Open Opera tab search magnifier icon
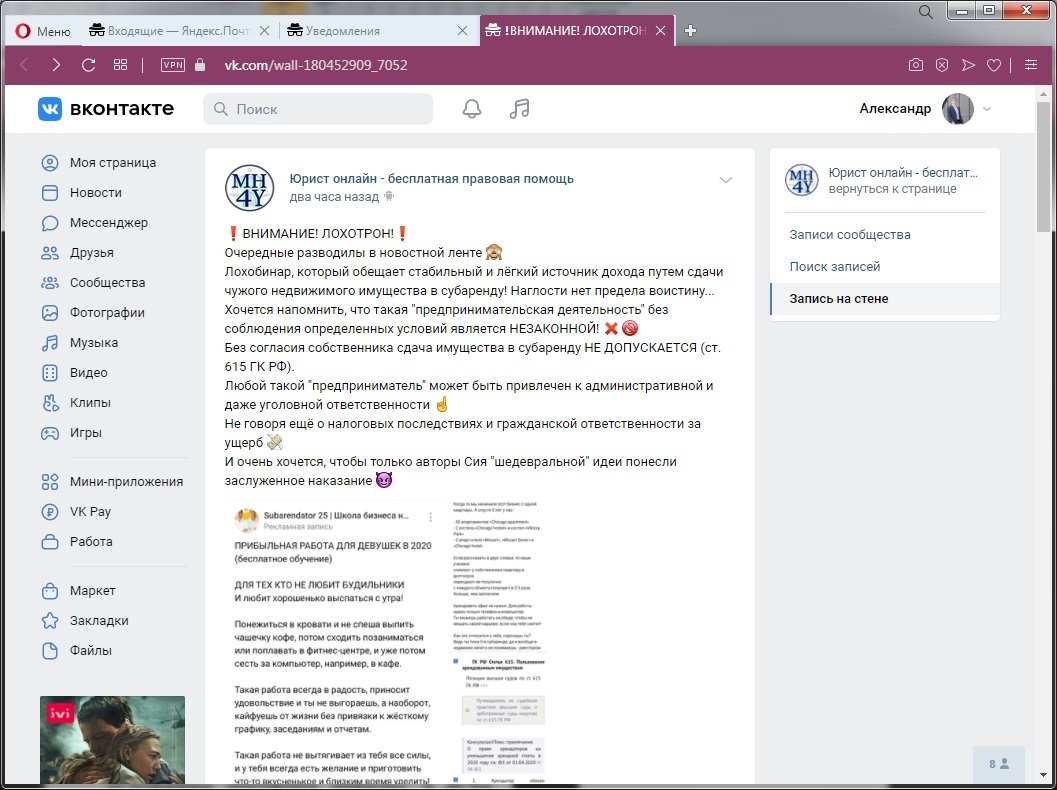Viewport: 1057px width, 790px height. [926, 11]
